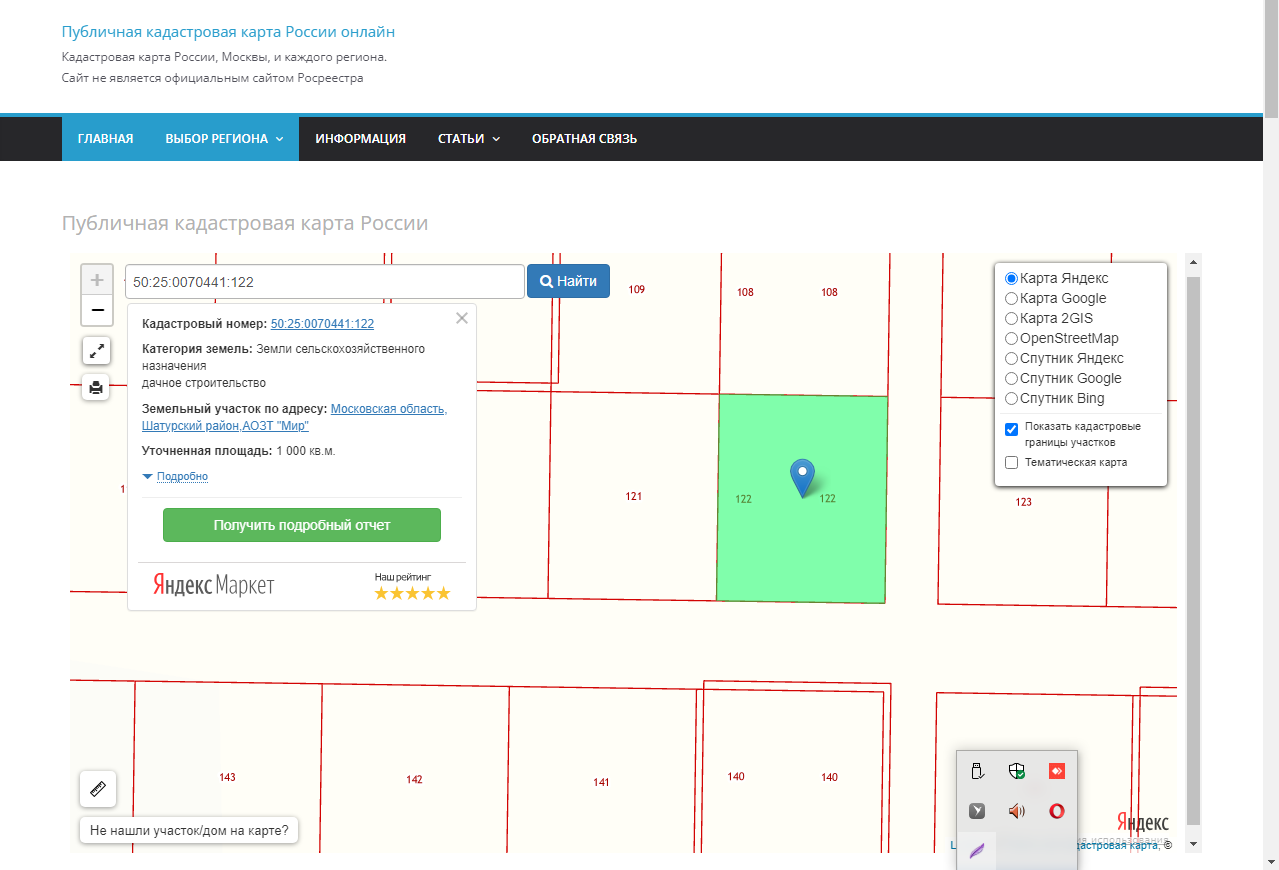Image resolution: width=1279 pixels, height=870 pixels.
Task: Open Windows Security shield tray icon
Action: tap(1017, 771)
